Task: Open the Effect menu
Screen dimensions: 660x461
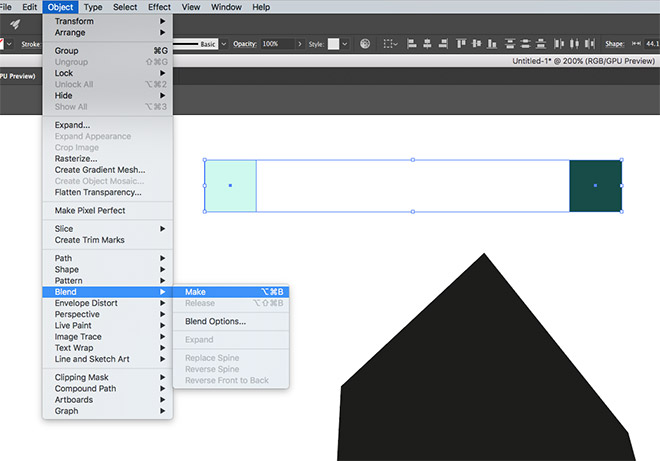Action: click(159, 7)
